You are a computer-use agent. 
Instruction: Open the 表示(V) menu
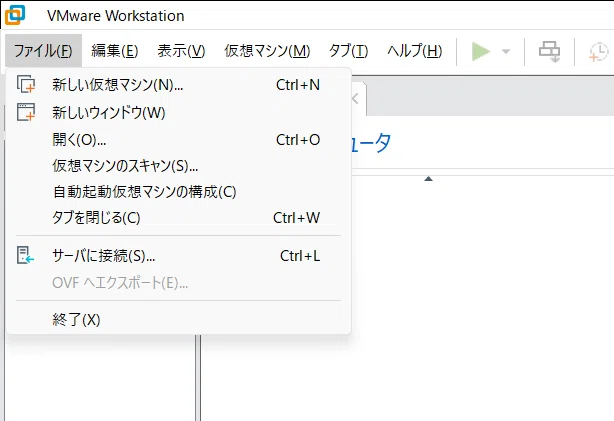tap(181, 51)
